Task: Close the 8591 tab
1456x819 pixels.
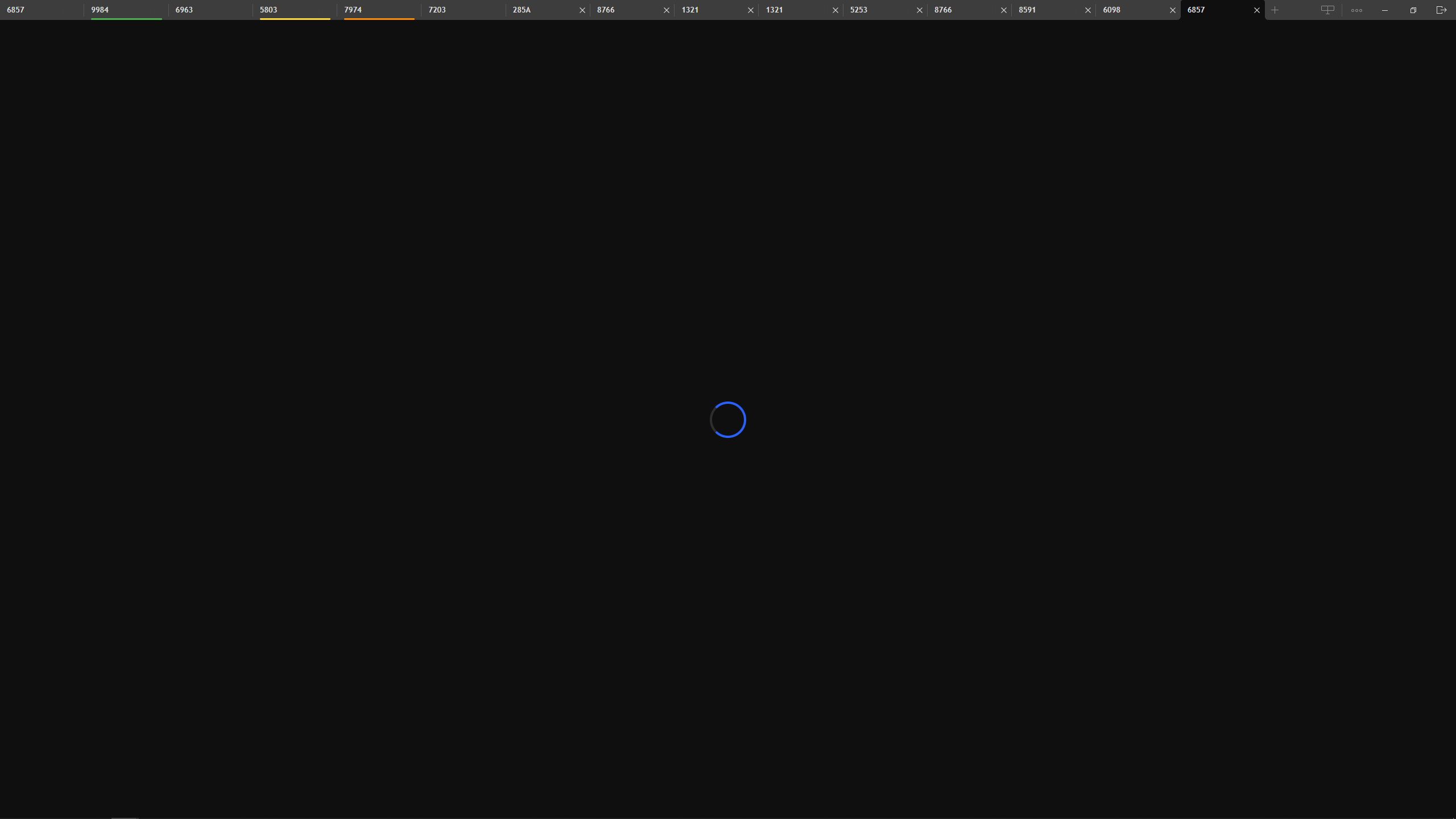Action: (x=1088, y=10)
